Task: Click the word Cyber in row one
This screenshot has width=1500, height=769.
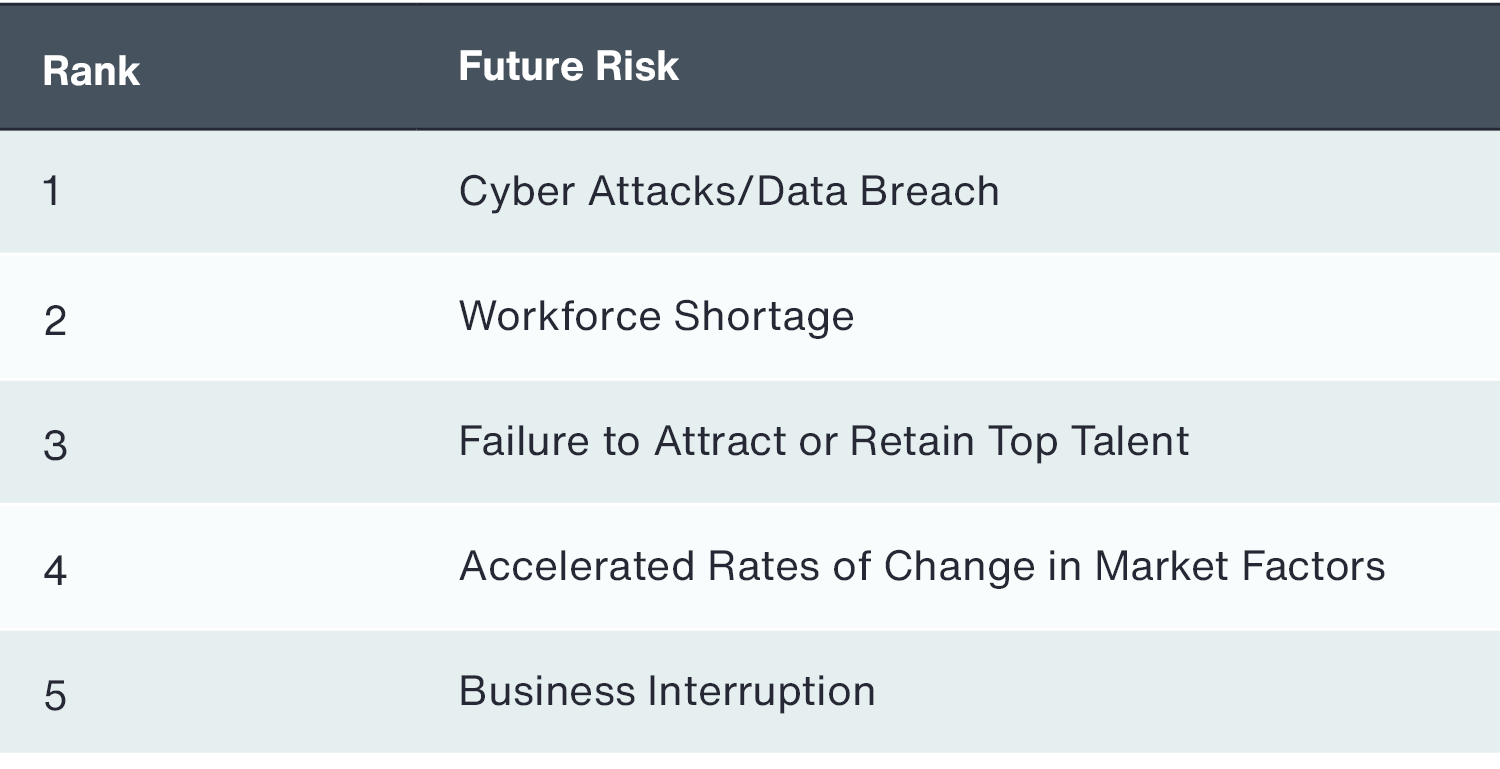Action: (x=517, y=192)
